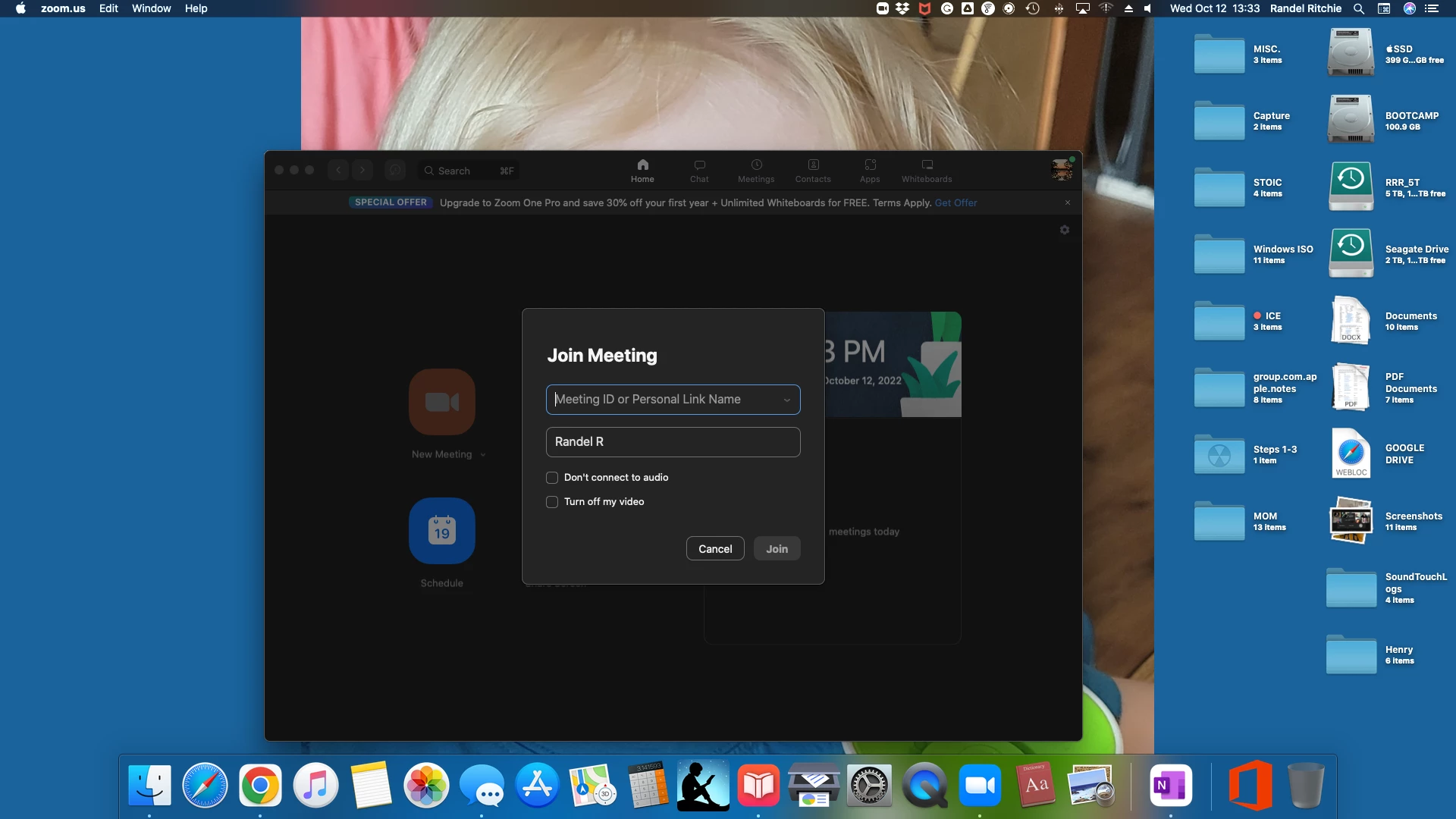Click the Randel R name field
This screenshot has width=1456, height=819.
(673, 442)
